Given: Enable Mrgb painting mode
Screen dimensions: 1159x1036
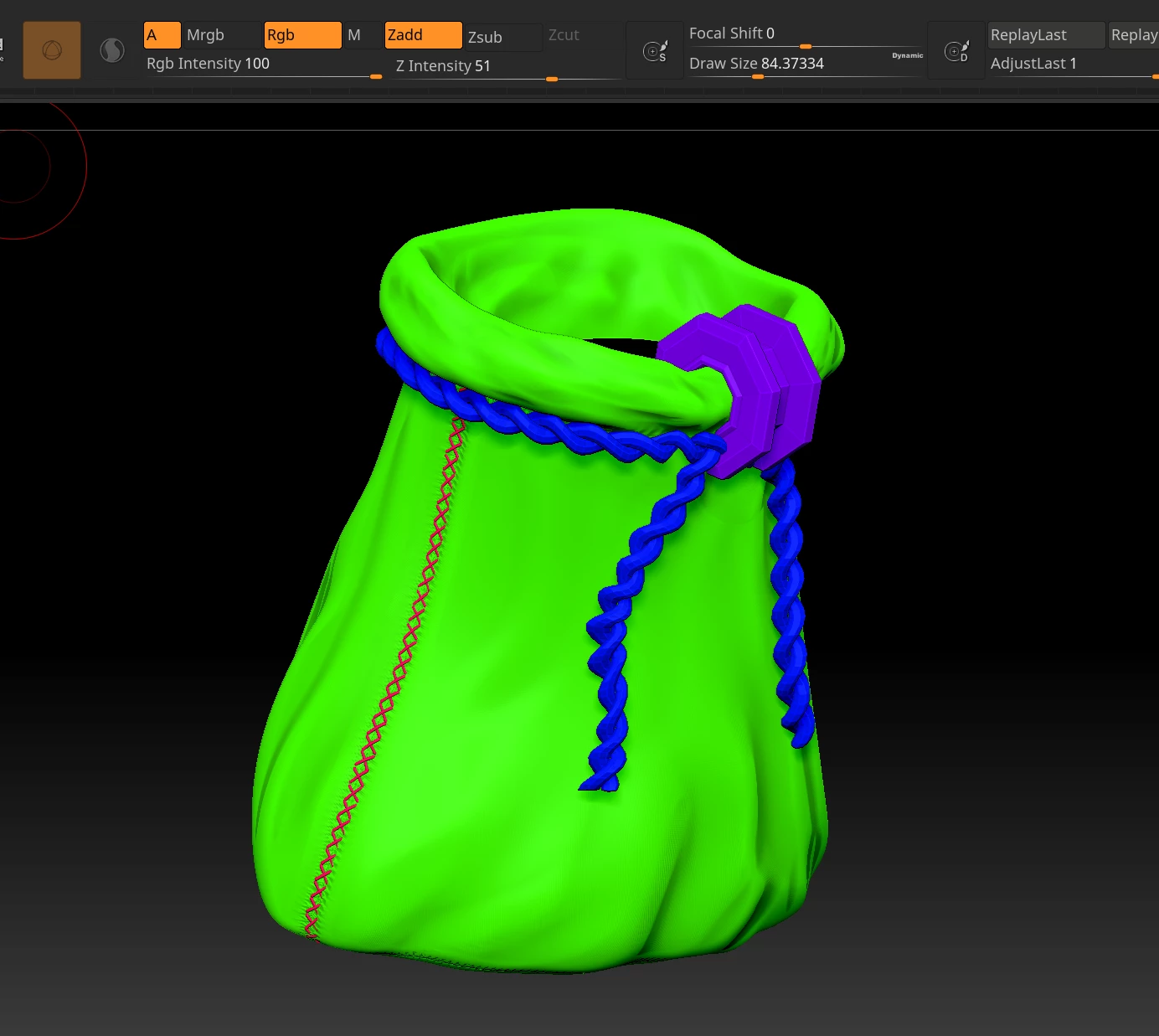Looking at the screenshot, I should click(222, 35).
